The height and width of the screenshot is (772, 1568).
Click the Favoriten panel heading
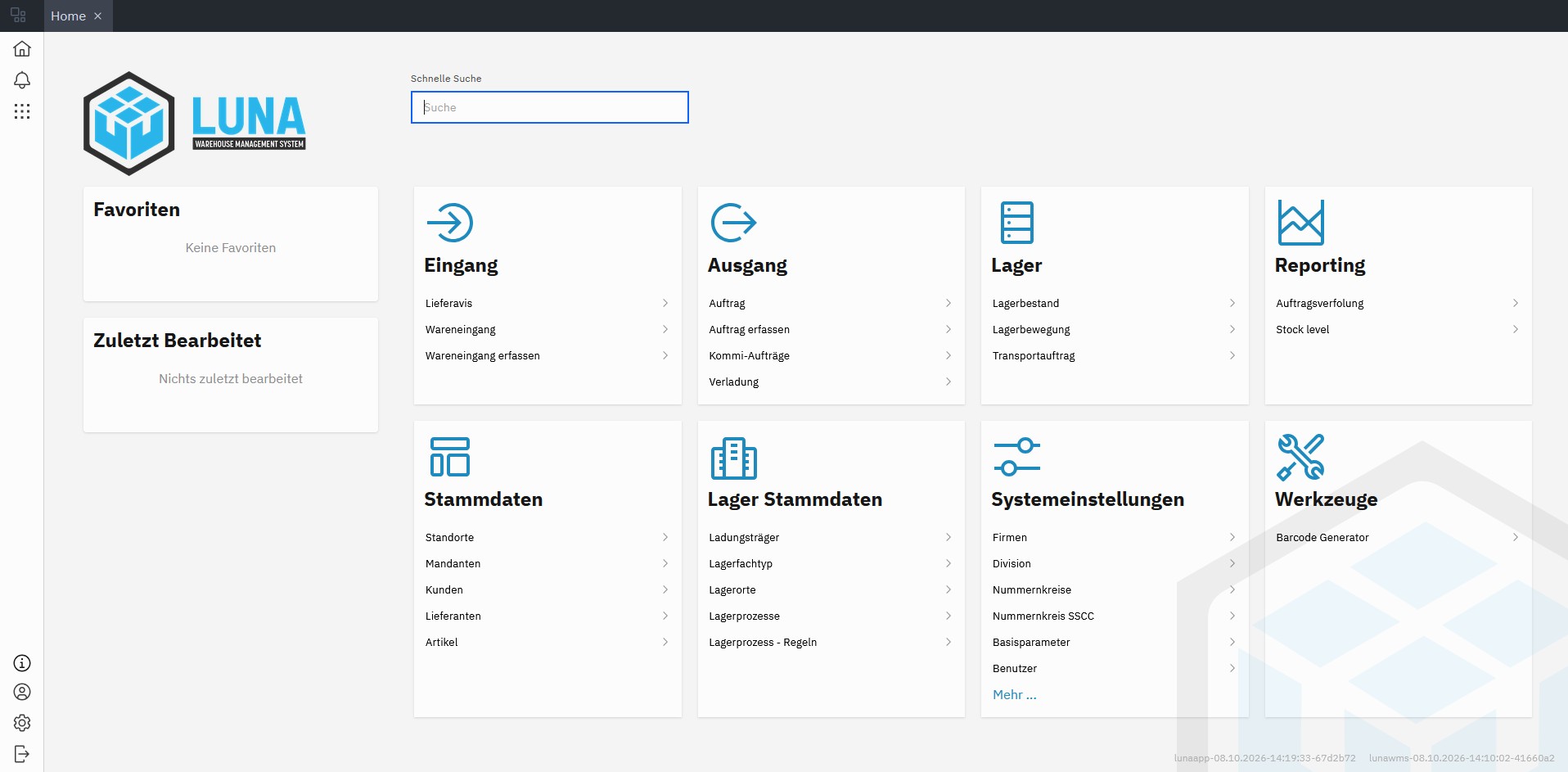click(137, 210)
